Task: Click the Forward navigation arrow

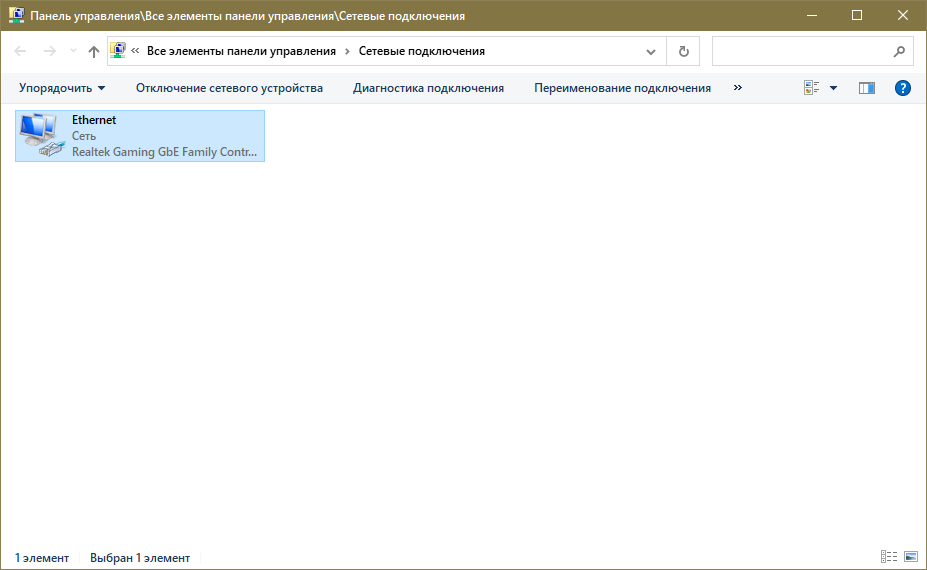Action: tap(49, 51)
